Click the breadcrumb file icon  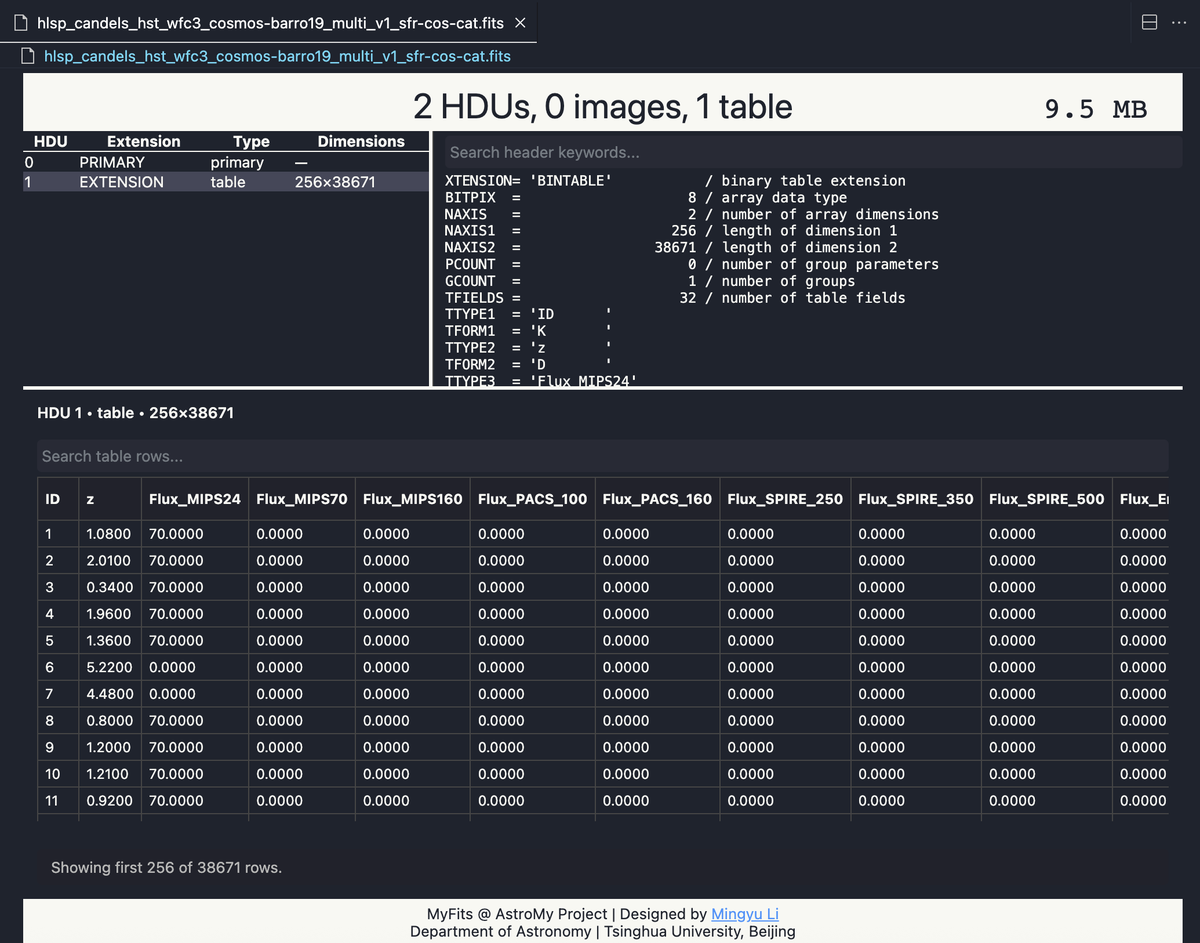tap(30, 56)
